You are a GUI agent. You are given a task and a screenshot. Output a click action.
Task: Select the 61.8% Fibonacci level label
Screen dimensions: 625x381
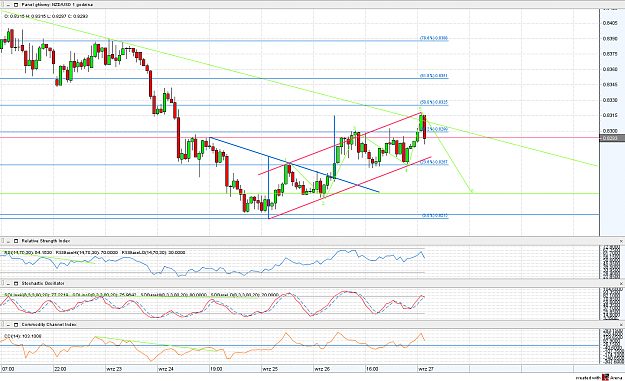434,76
